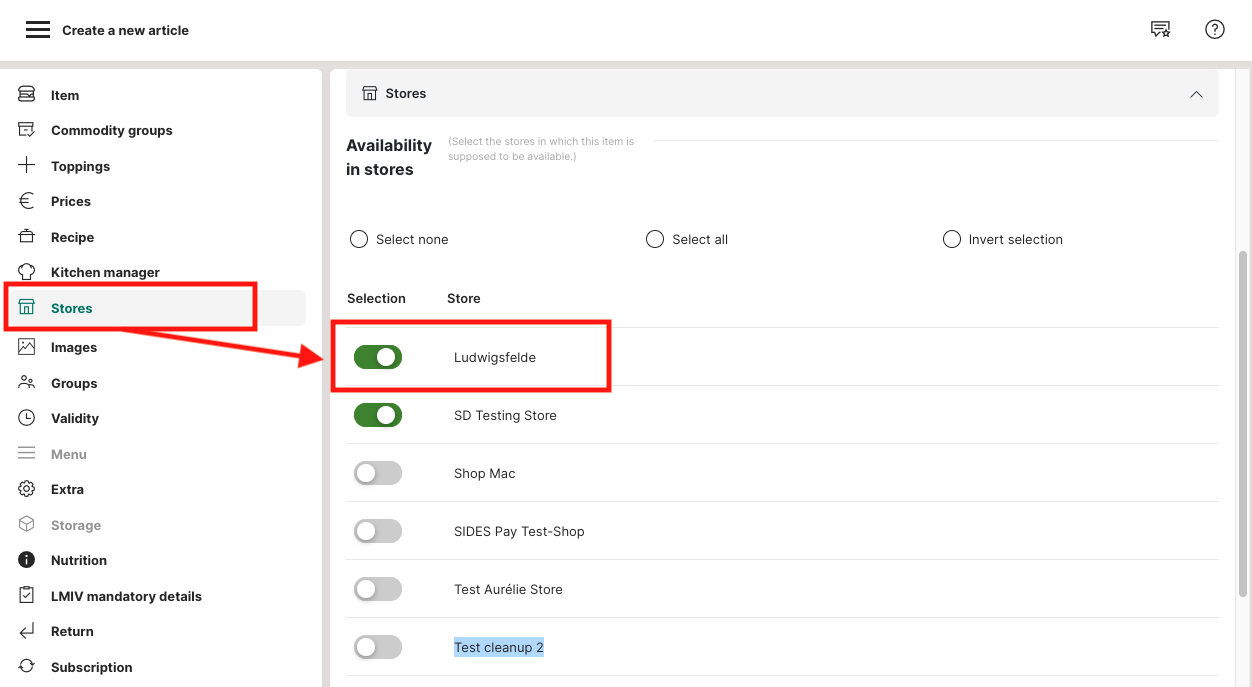The height and width of the screenshot is (687, 1252).
Task: Click the Kitchen manager chef hat icon
Action: point(27,272)
